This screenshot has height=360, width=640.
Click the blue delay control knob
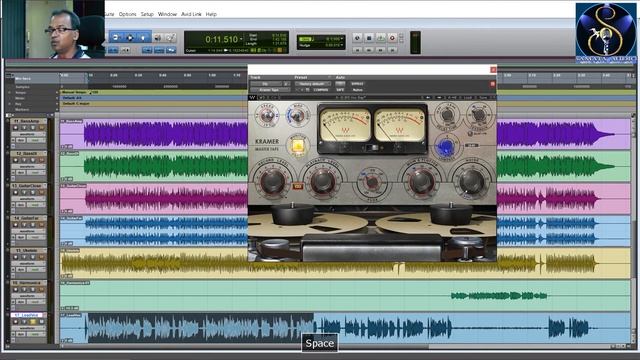[446, 147]
